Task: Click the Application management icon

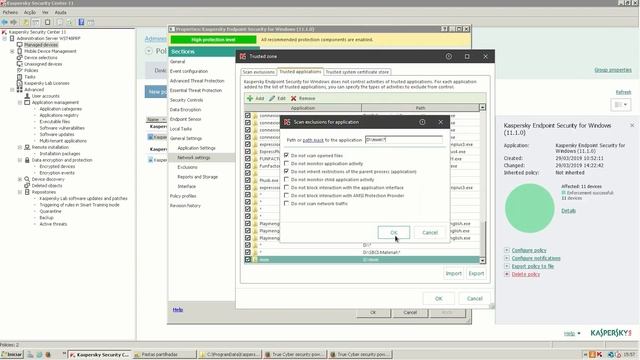Action: [27, 102]
